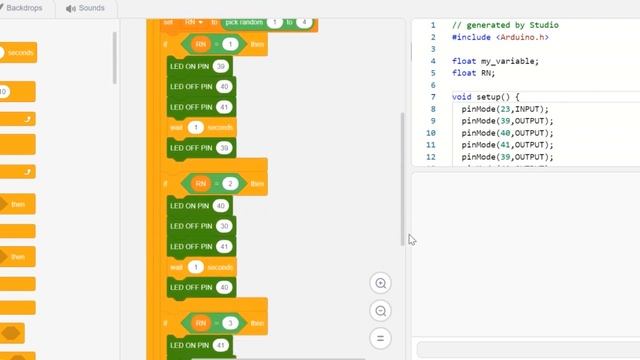
Task: Switch to the Sounds tab
Action: point(85,8)
